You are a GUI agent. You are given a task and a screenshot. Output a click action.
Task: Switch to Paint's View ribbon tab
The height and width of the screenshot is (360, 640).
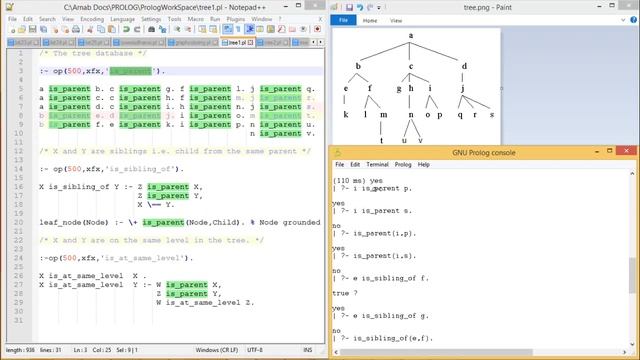396,20
